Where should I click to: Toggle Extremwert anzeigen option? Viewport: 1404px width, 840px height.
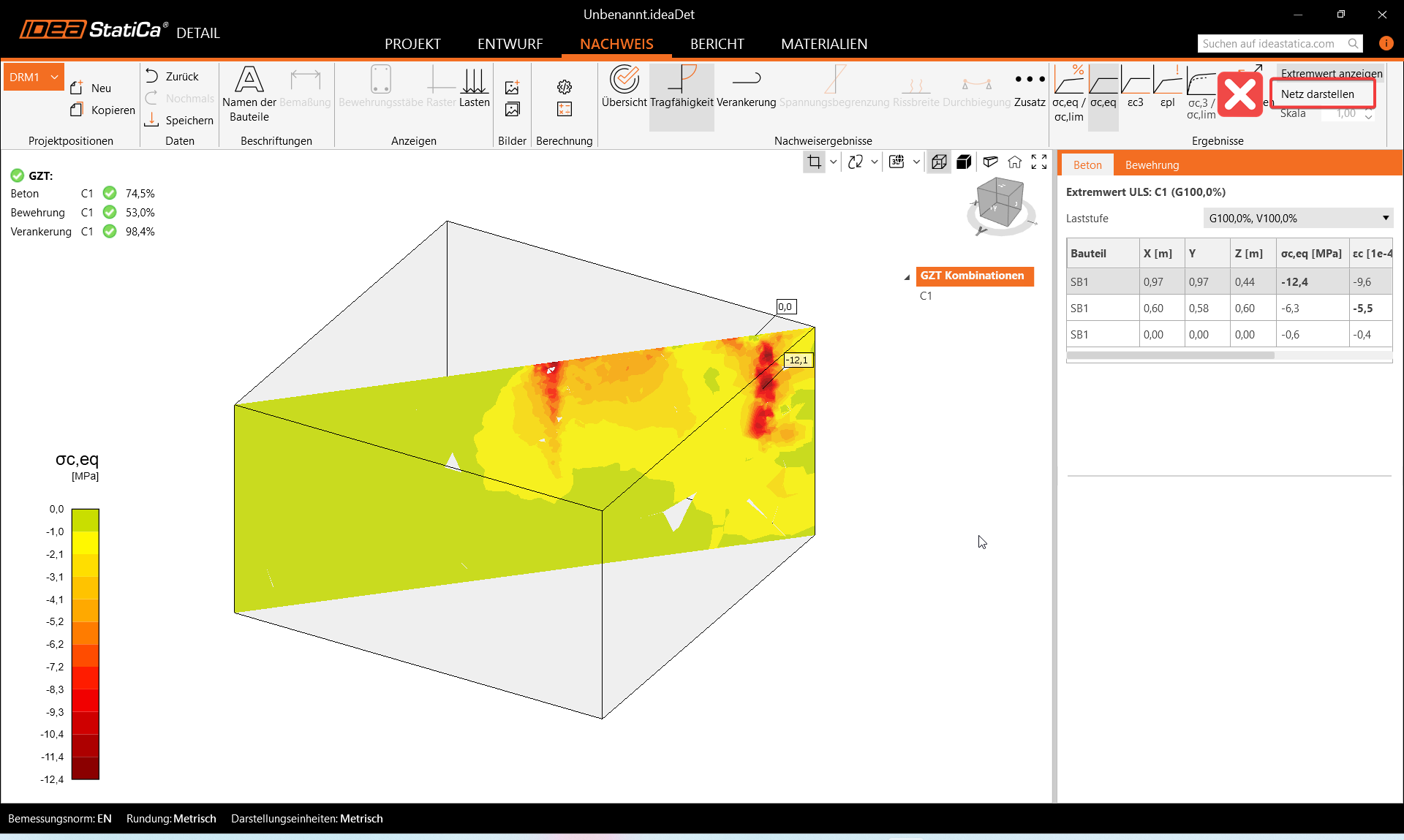pyautogui.click(x=1331, y=73)
